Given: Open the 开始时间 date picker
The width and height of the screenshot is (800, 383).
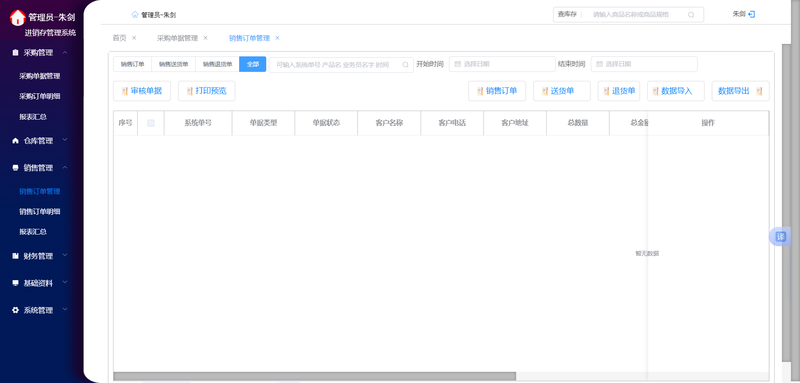Looking at the screenshot, I should click(502, 64).
